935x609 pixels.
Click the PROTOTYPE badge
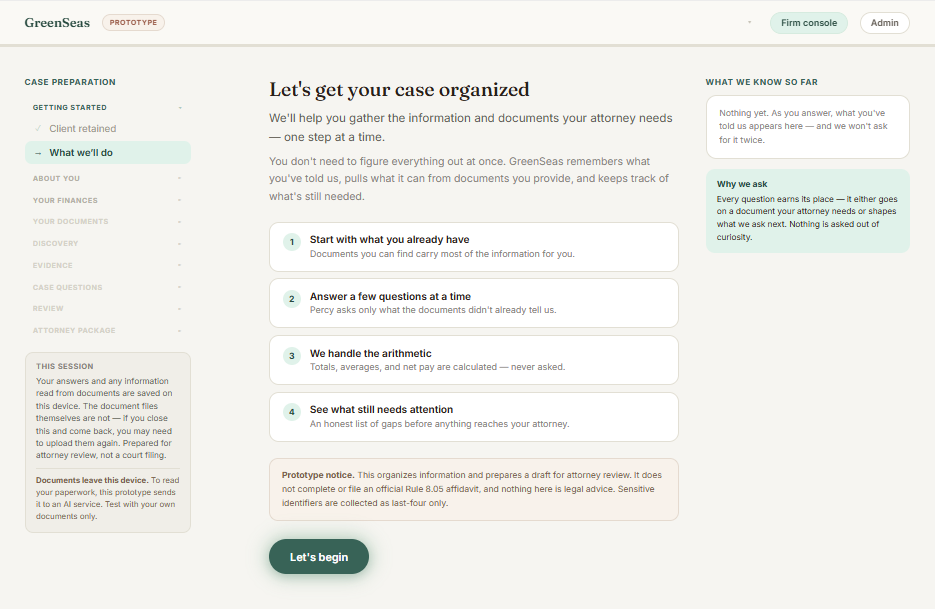click(134, 23)
